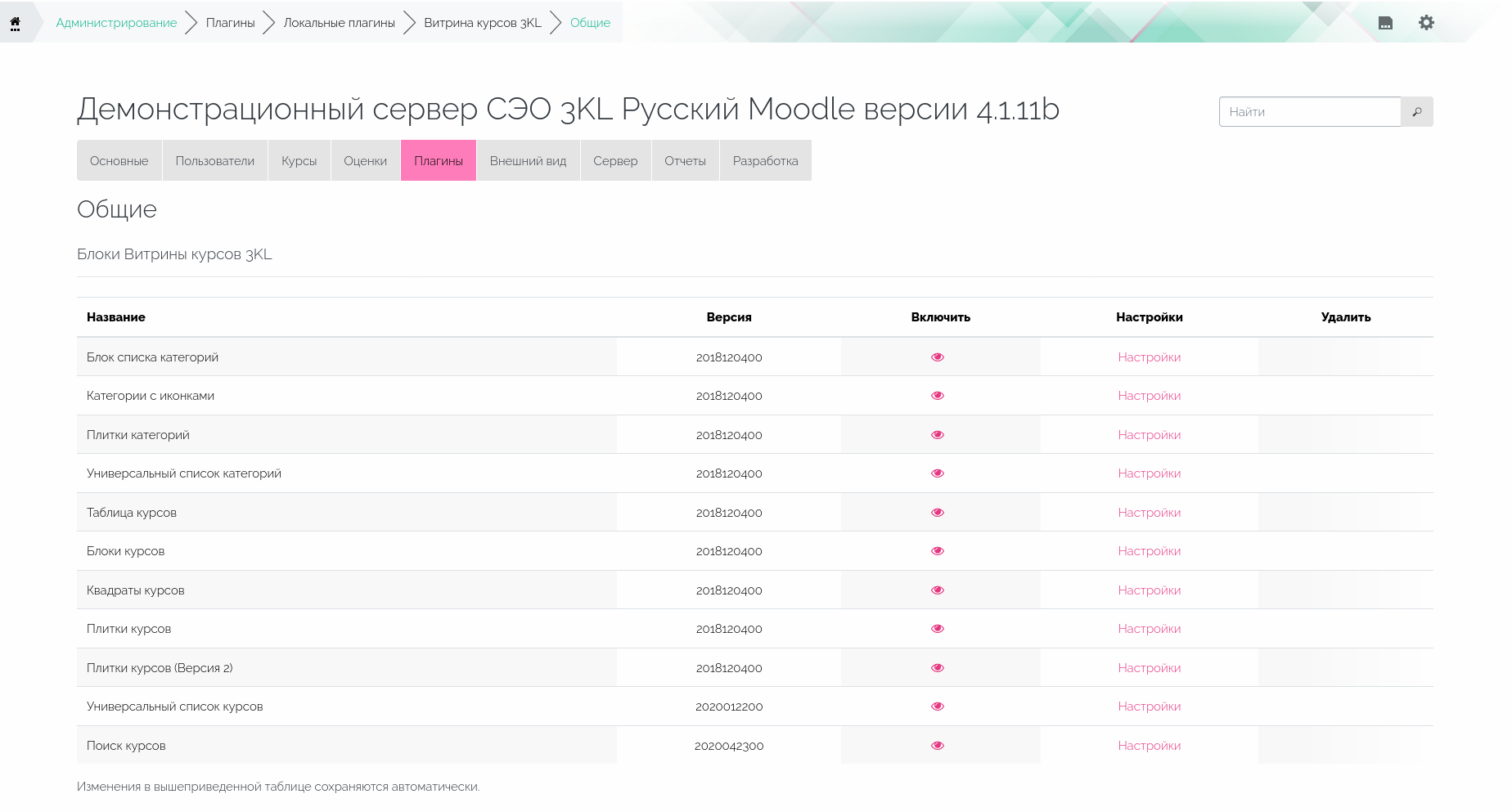Switch to the Основные tab
This screenshot has width=1512, height=812.
pyautogui.click(x=119, y=160)
